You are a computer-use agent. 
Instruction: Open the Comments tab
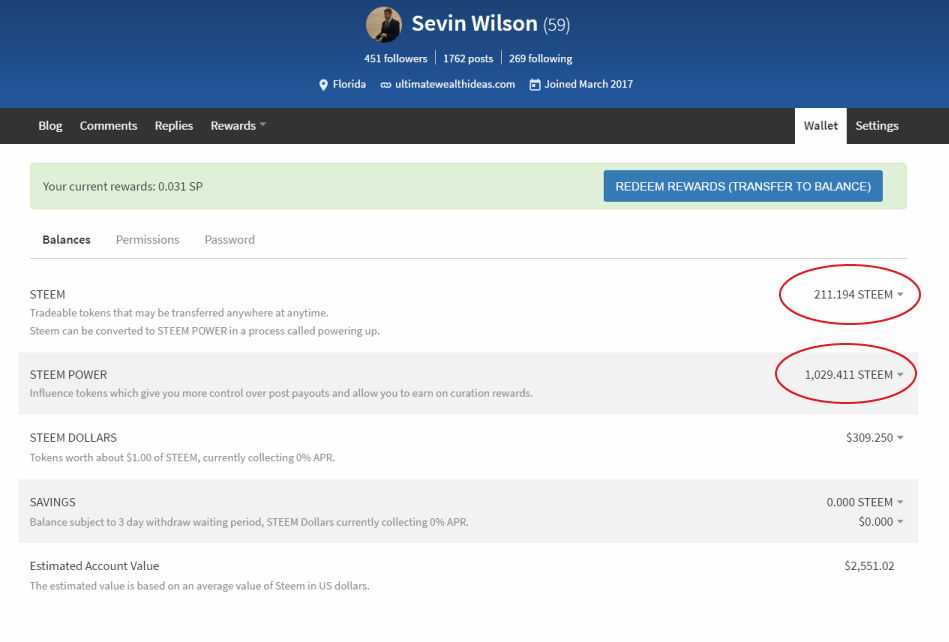pyautogui.click(x=108, y=126)
